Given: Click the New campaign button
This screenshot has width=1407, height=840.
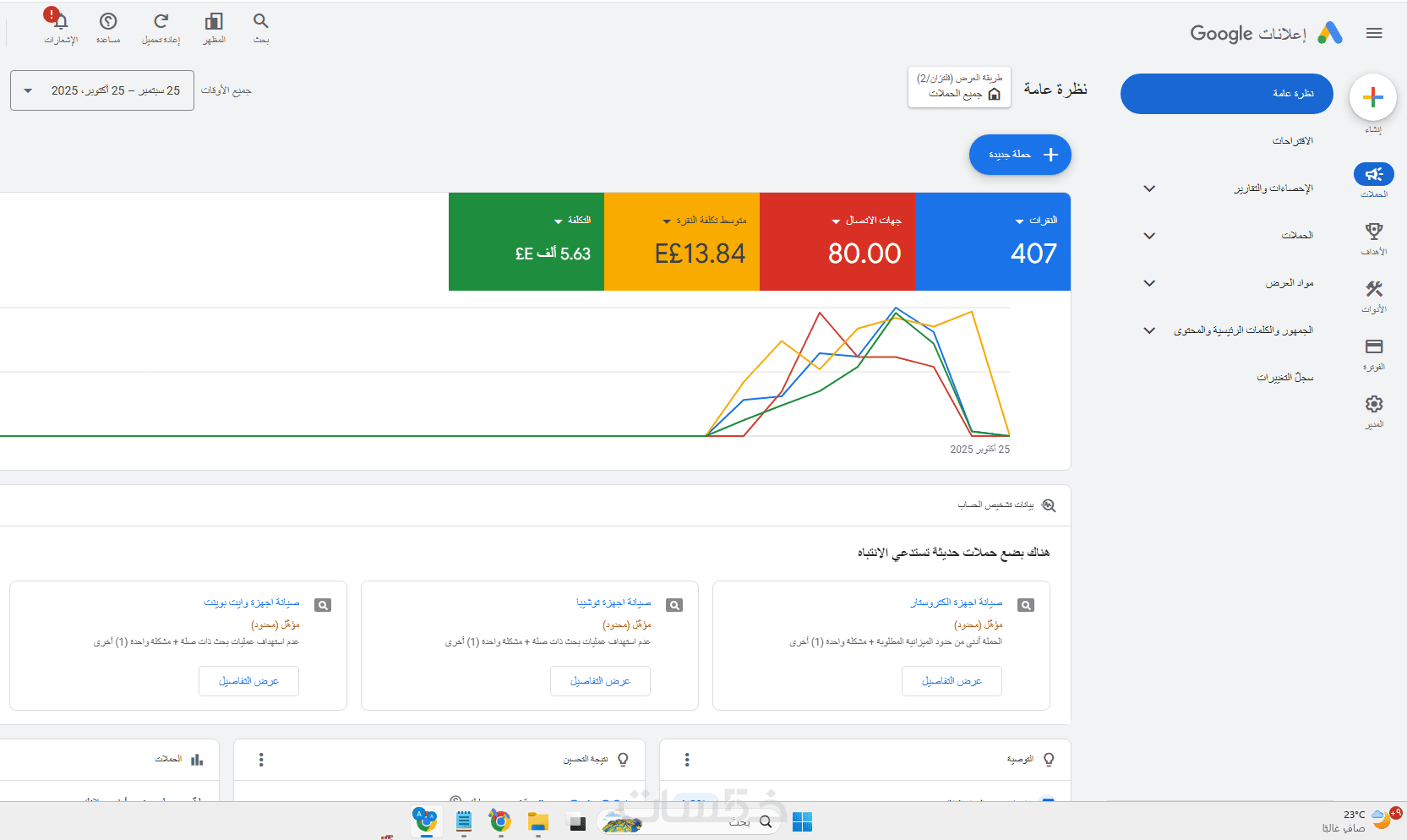Looking at the screenshot, I should click(1020, 155).
